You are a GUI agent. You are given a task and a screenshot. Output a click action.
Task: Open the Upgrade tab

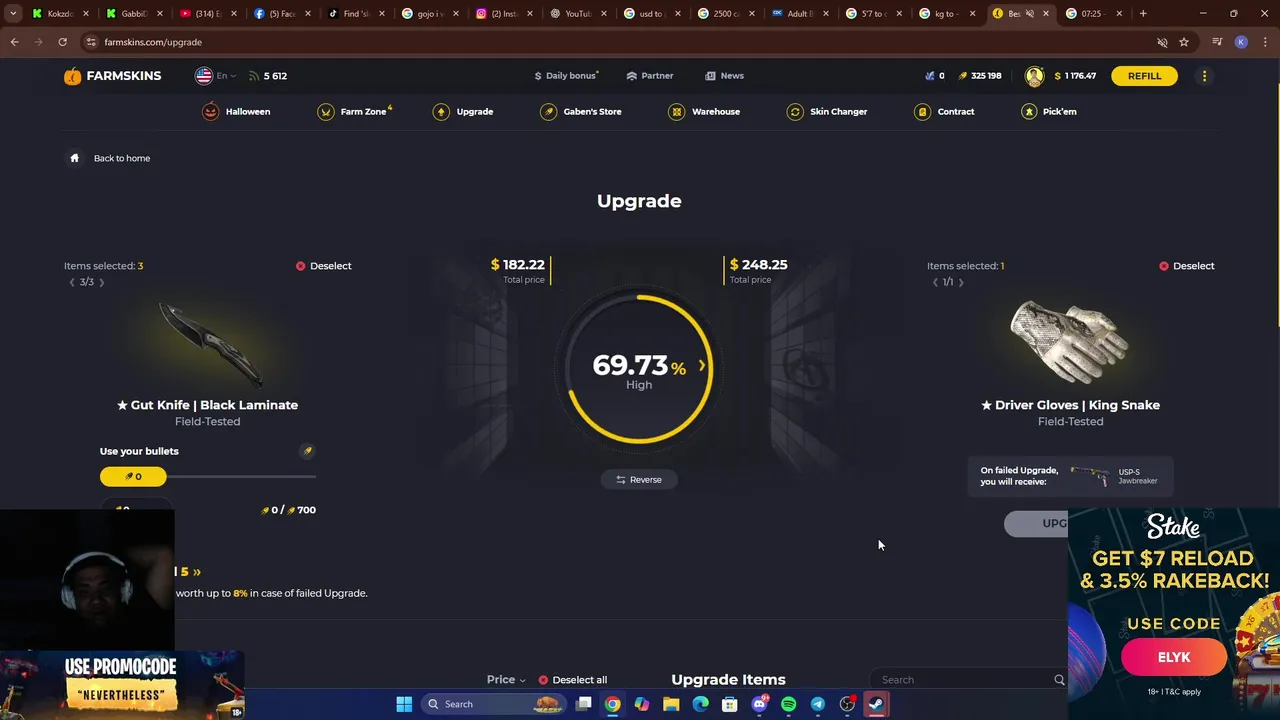463,112
